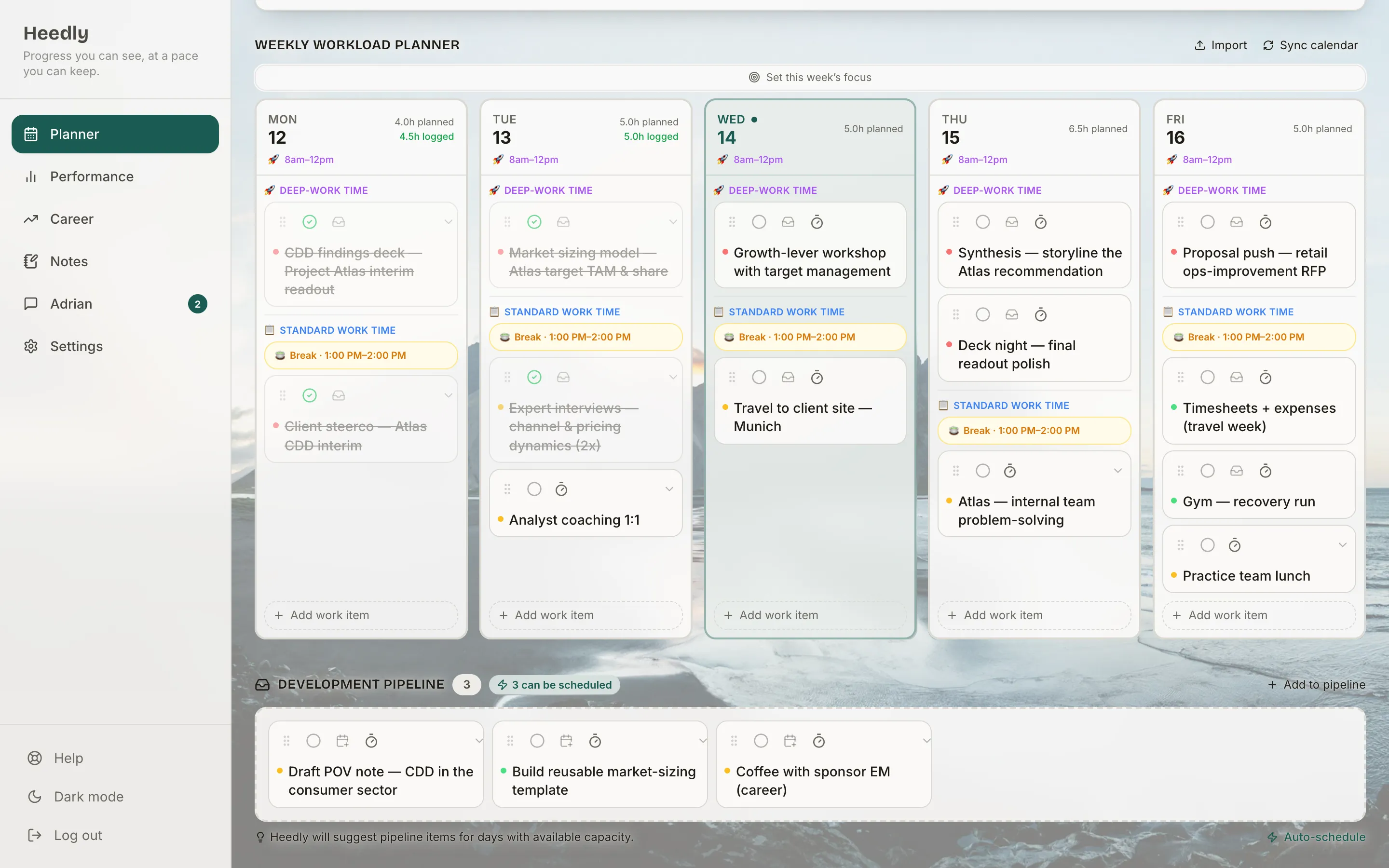
Task: Click inbox icon on CDD findings deck card
Action: coord(339,222)
